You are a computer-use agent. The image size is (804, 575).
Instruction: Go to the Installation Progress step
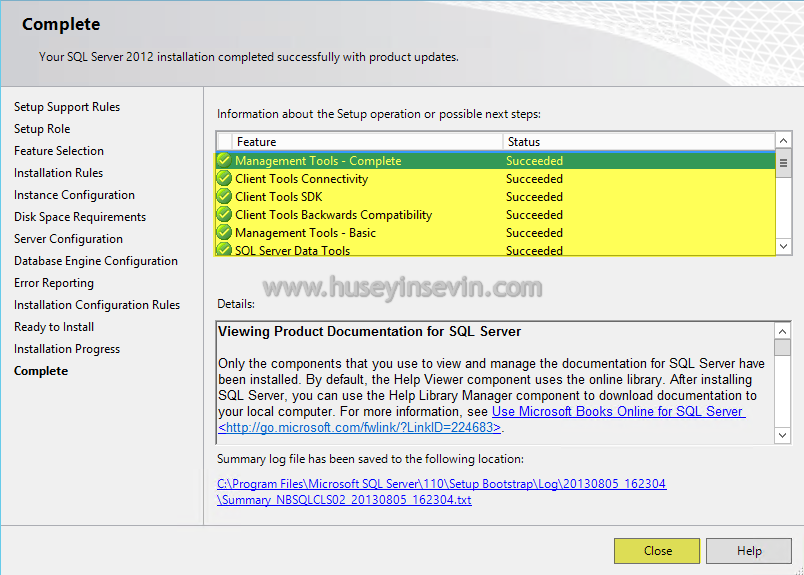[67, 349]
